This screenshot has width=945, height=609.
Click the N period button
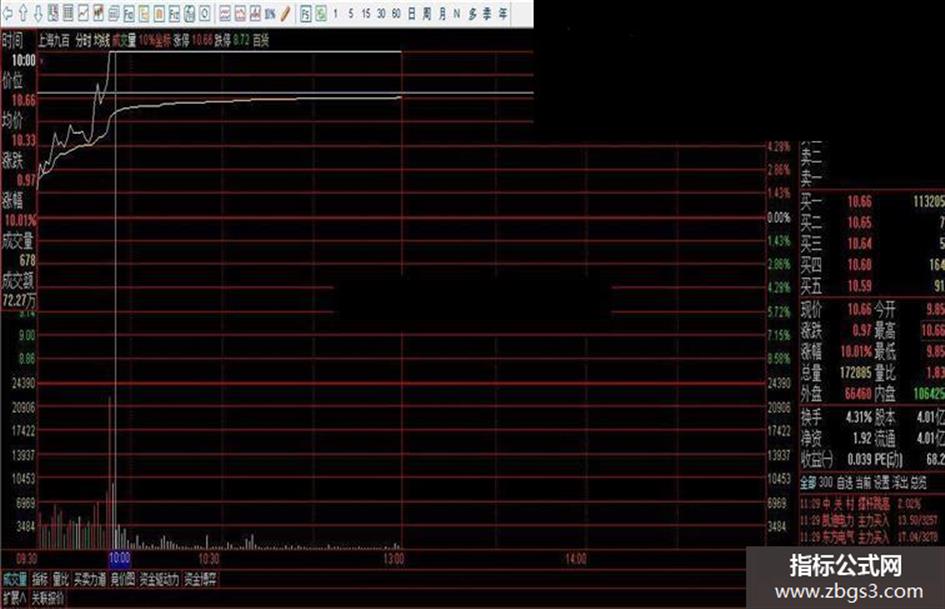click(457, 13)
